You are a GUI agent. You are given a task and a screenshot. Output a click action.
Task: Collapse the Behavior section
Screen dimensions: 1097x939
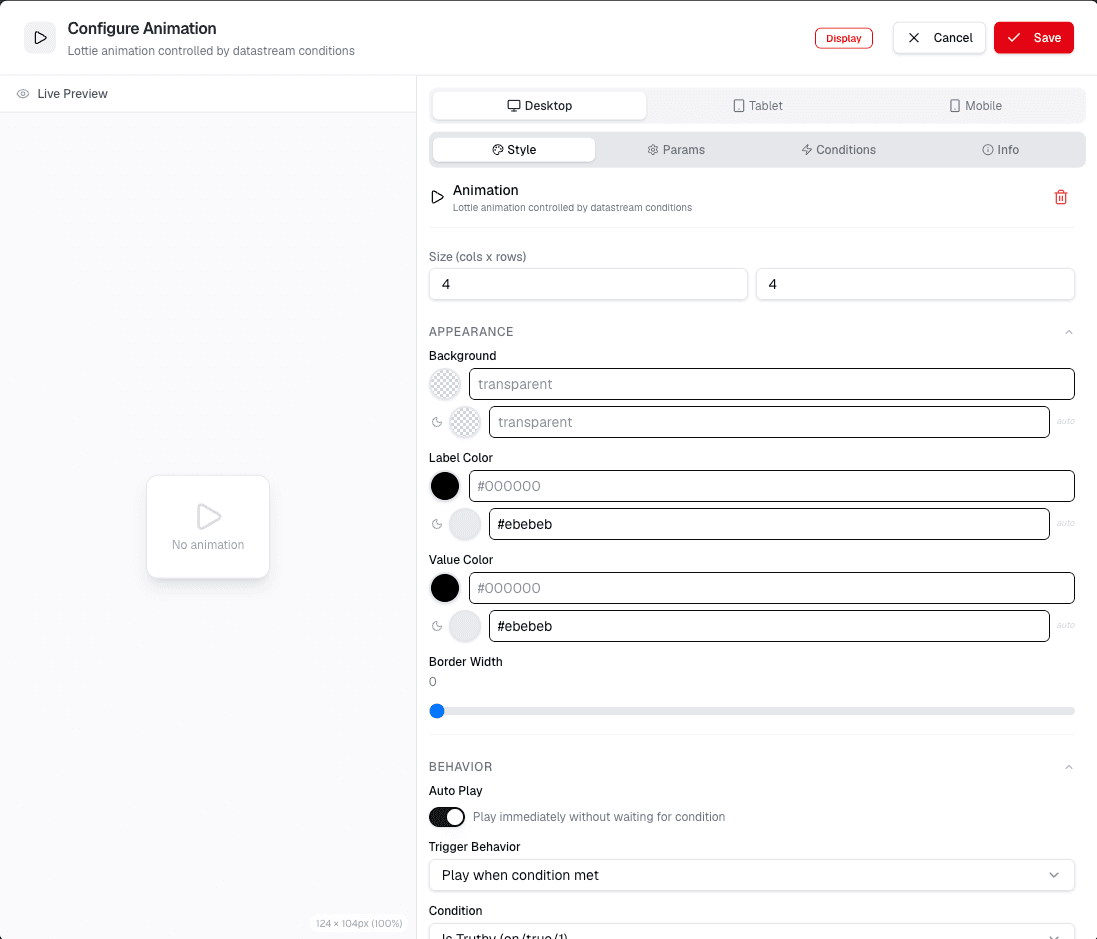[1068, 767]
